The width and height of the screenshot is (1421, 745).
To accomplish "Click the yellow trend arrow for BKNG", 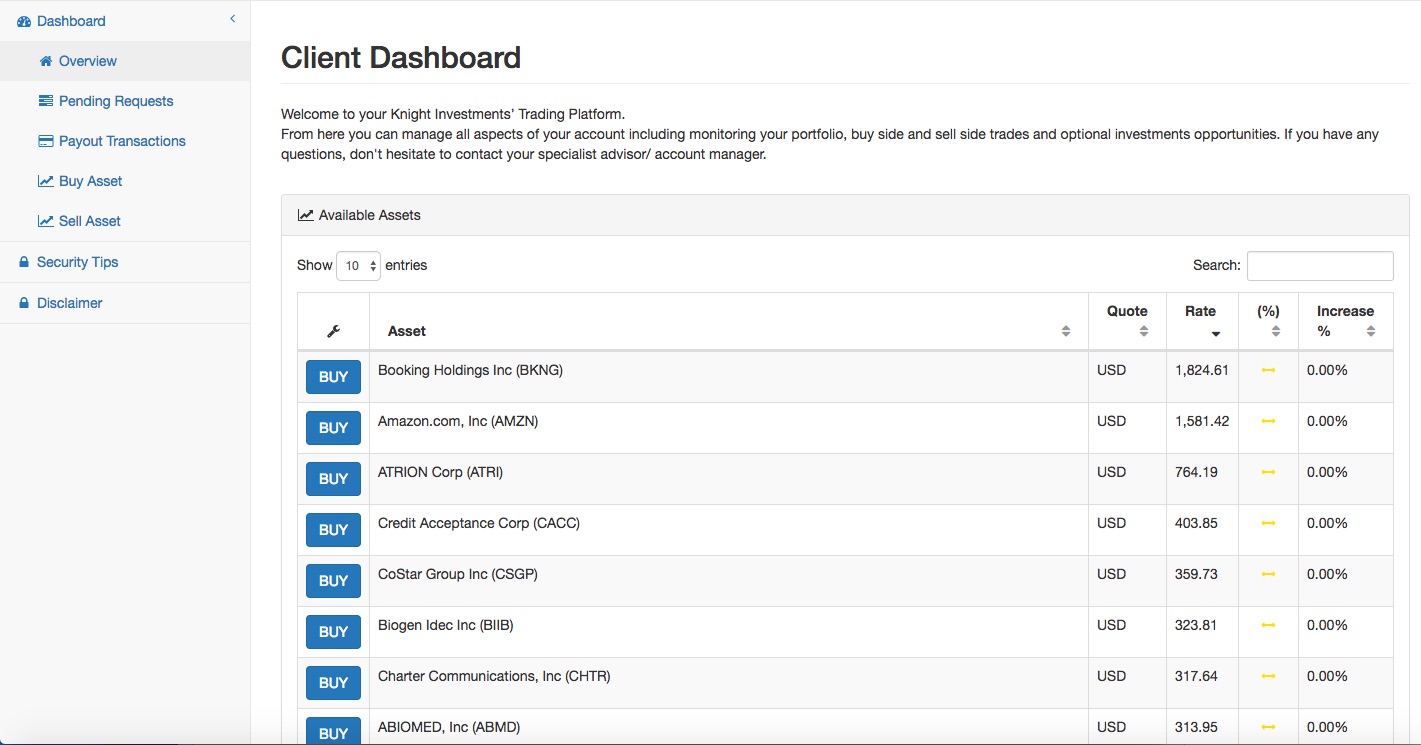I will coord(1268,370).
